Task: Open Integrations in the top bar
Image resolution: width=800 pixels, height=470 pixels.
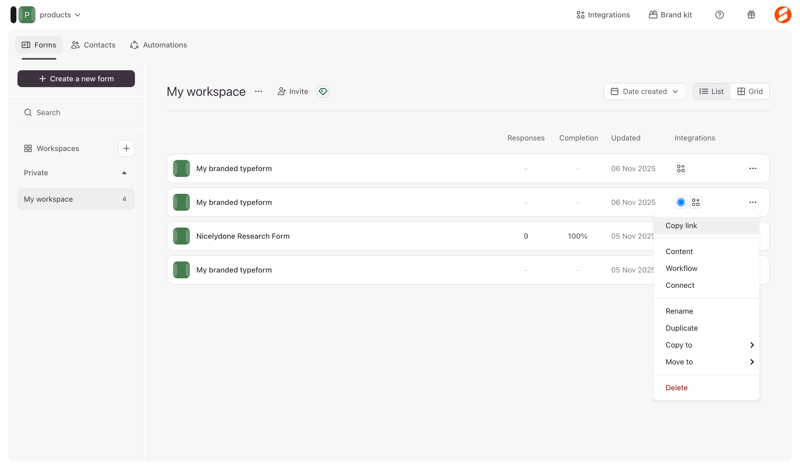Action: 603,15
